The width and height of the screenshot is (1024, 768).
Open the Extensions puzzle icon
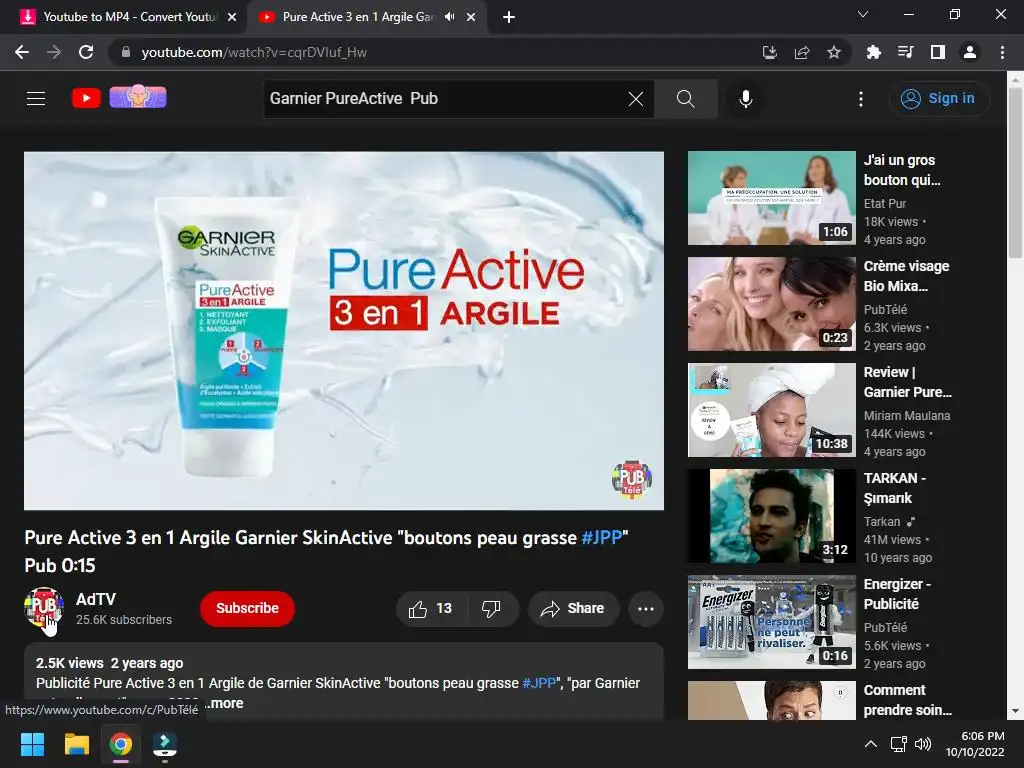point(873,52)
